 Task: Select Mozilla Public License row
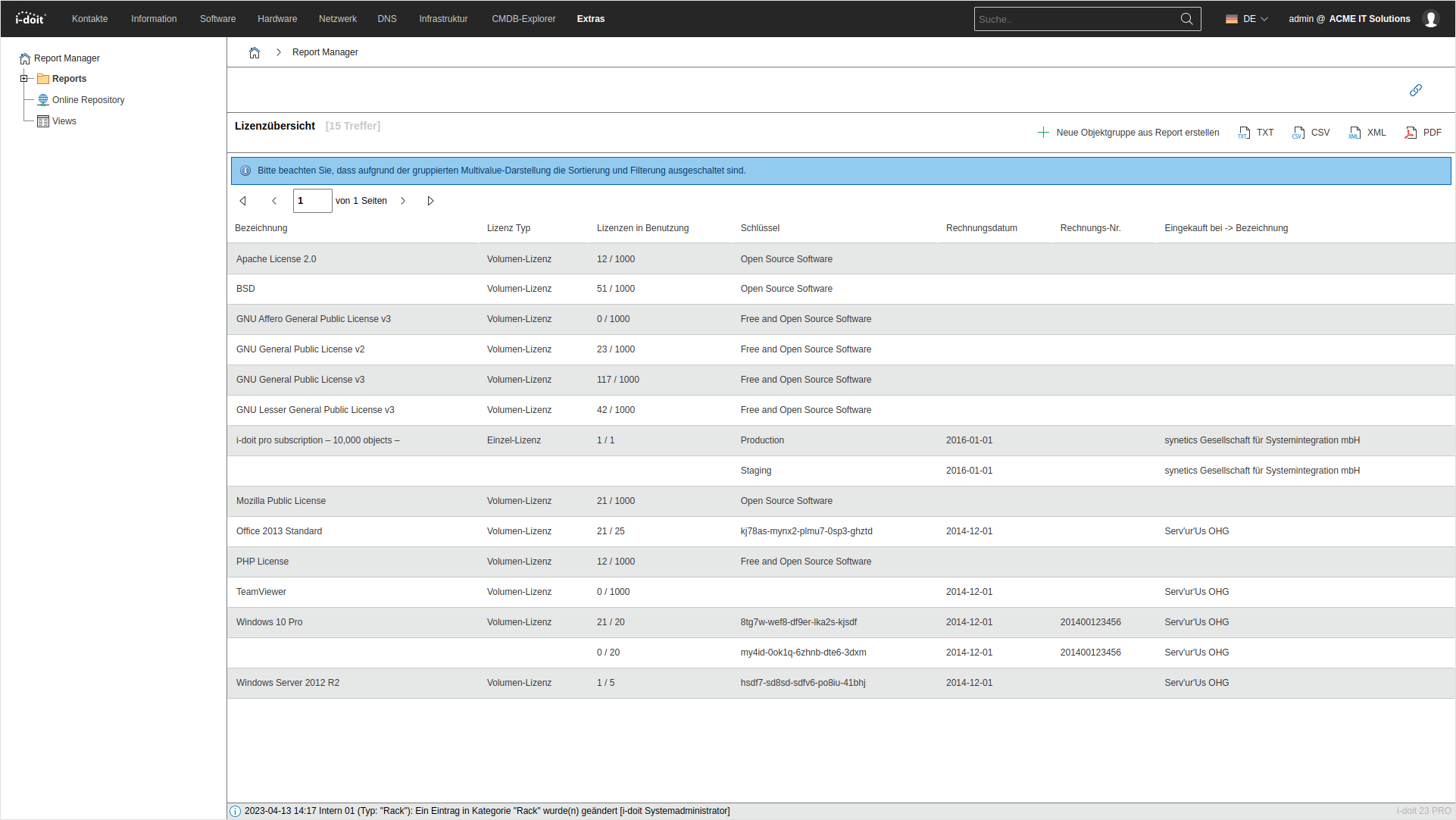[841, 501]
